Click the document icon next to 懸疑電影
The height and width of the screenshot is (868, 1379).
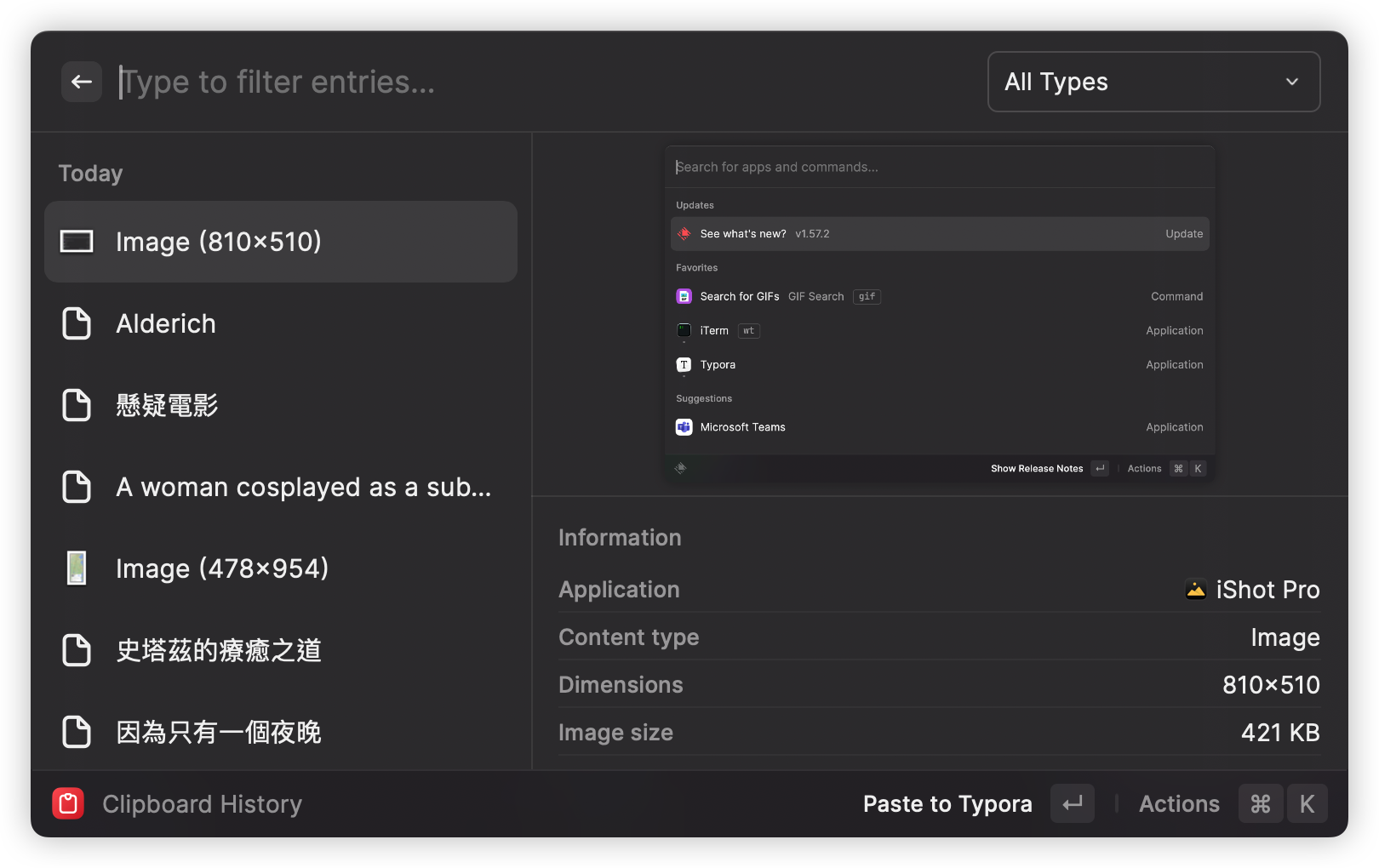[x=77, y=405]
